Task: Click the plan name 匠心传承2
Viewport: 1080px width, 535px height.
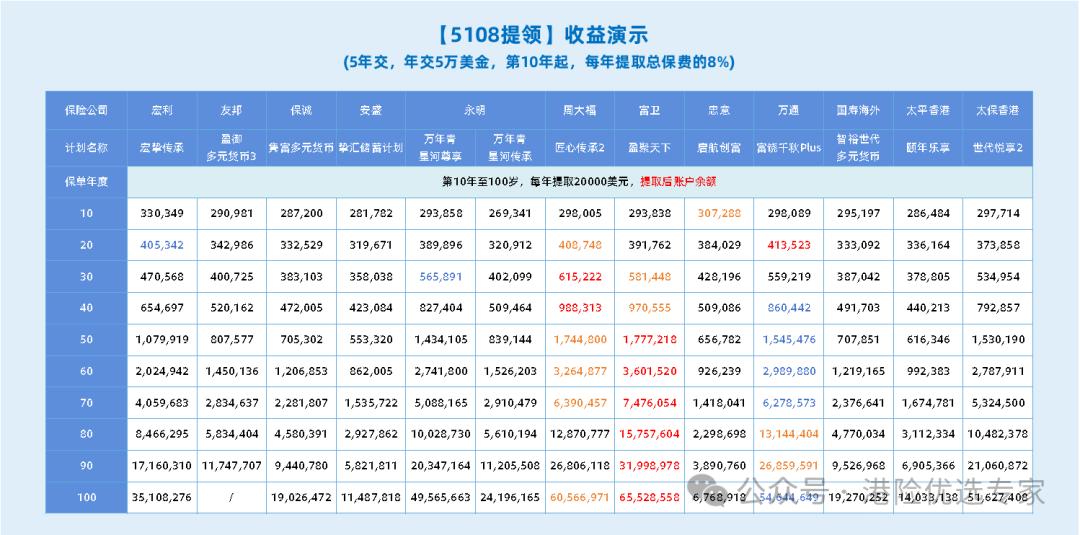Action: [x=580, y=148]
